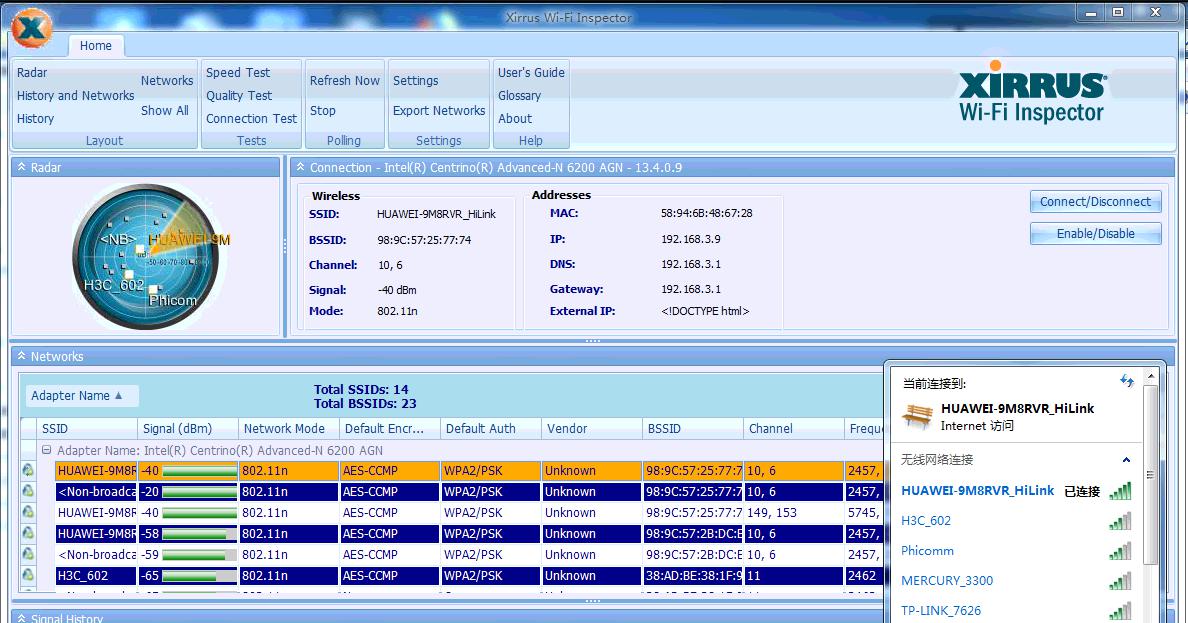1188x623 pixels.
Task: Stop polling
Action: point(323,111)
